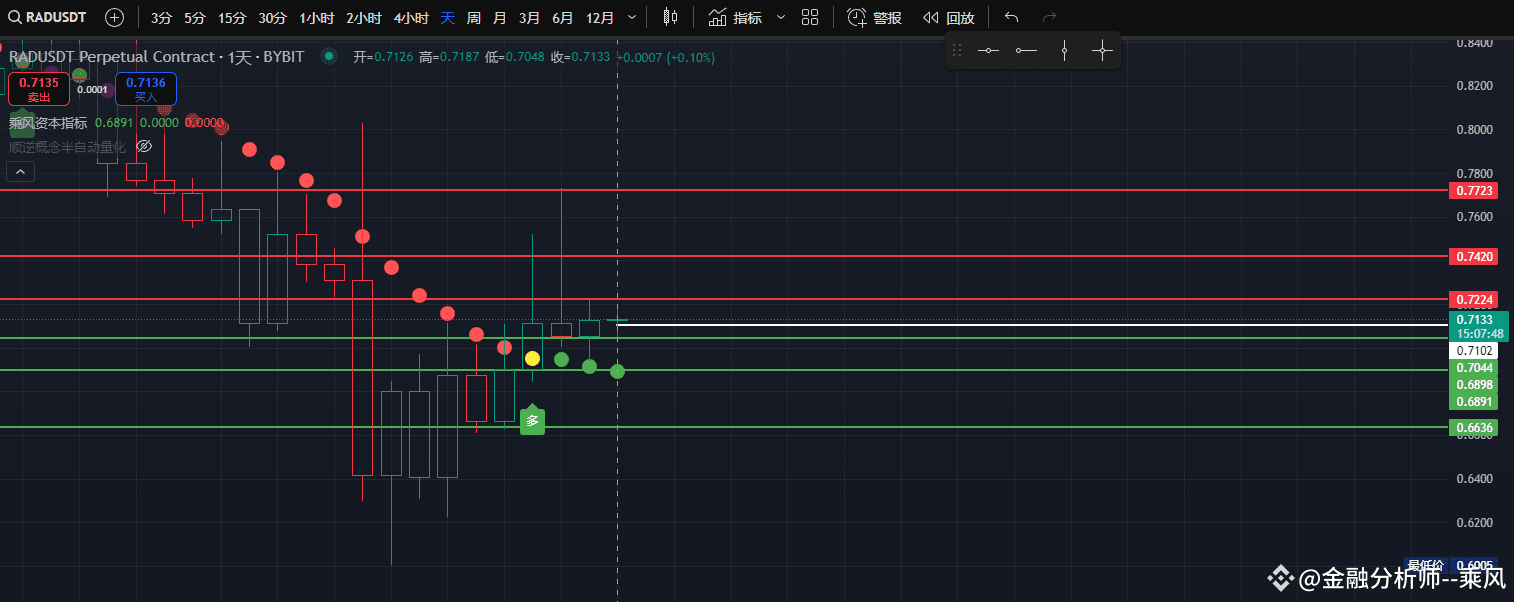Expand the timeframe dropdown arrow
The width and height of the screenshot is (1514, 602).
631,18
